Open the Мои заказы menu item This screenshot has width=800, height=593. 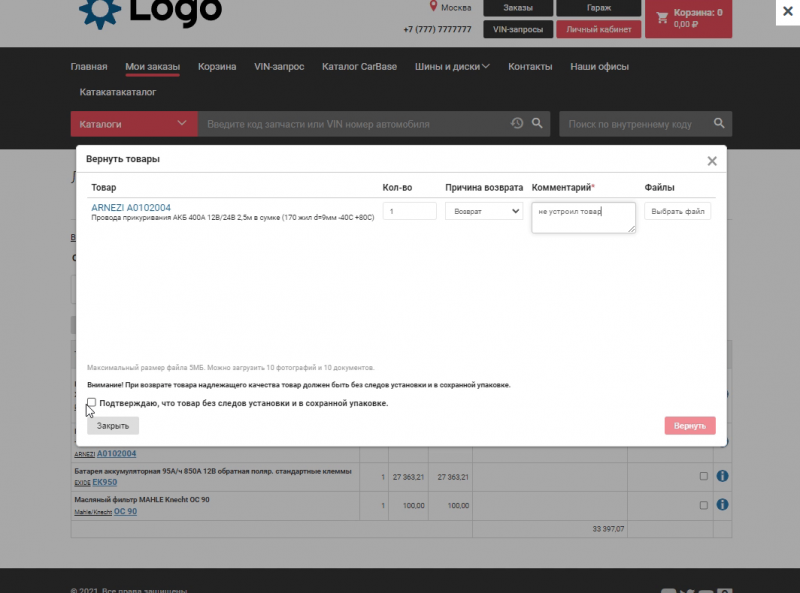152,67
